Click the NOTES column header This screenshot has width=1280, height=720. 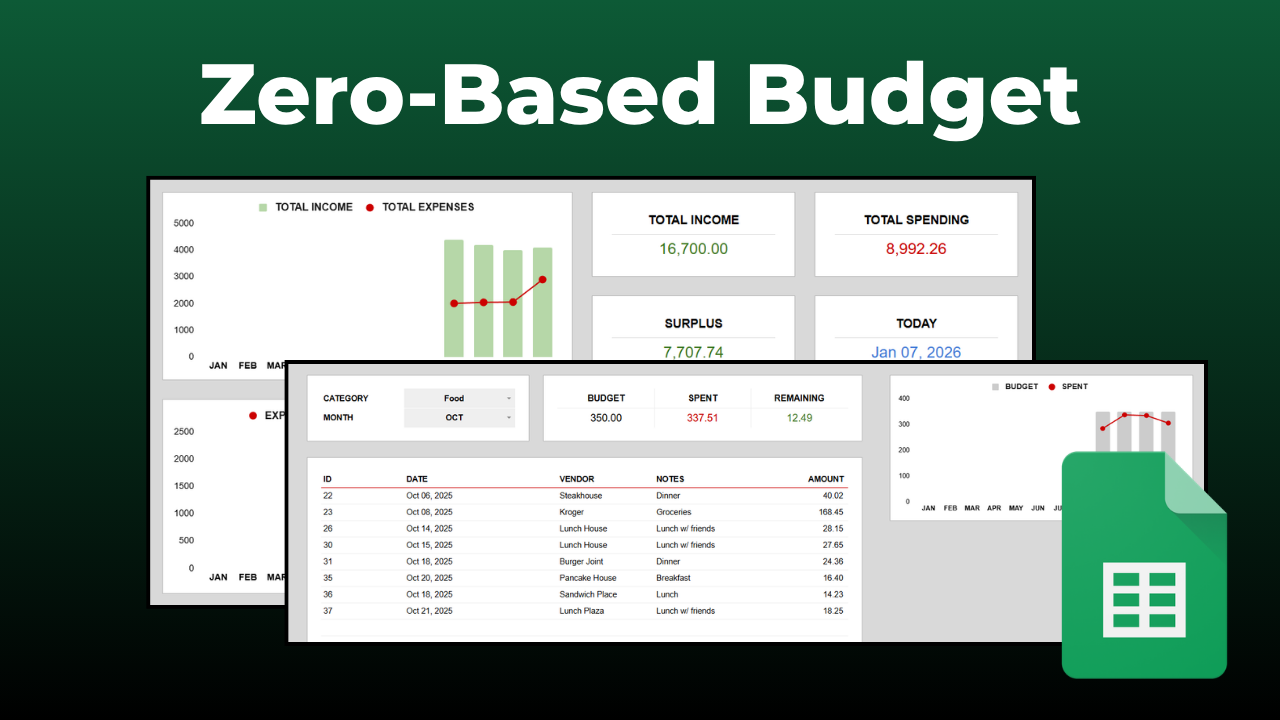click(670, 479)
